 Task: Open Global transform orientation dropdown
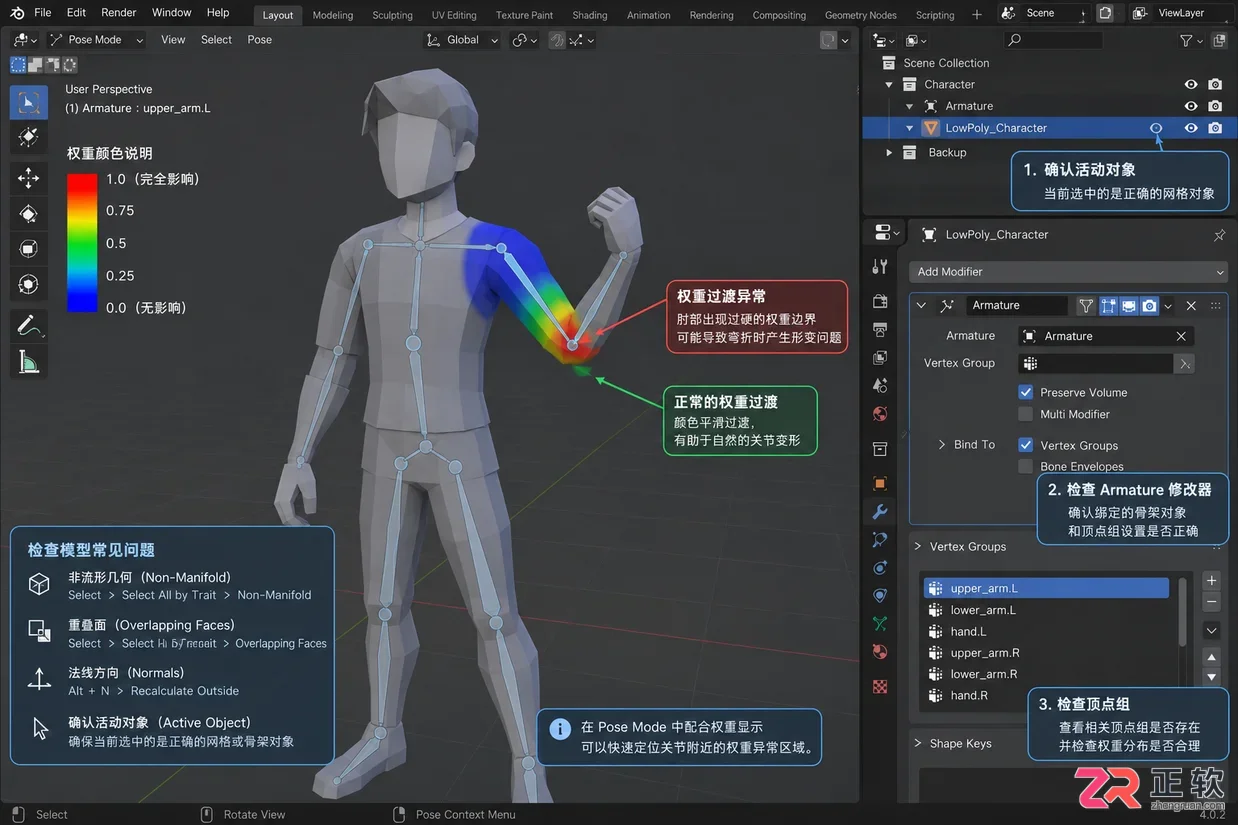(462, 40)
